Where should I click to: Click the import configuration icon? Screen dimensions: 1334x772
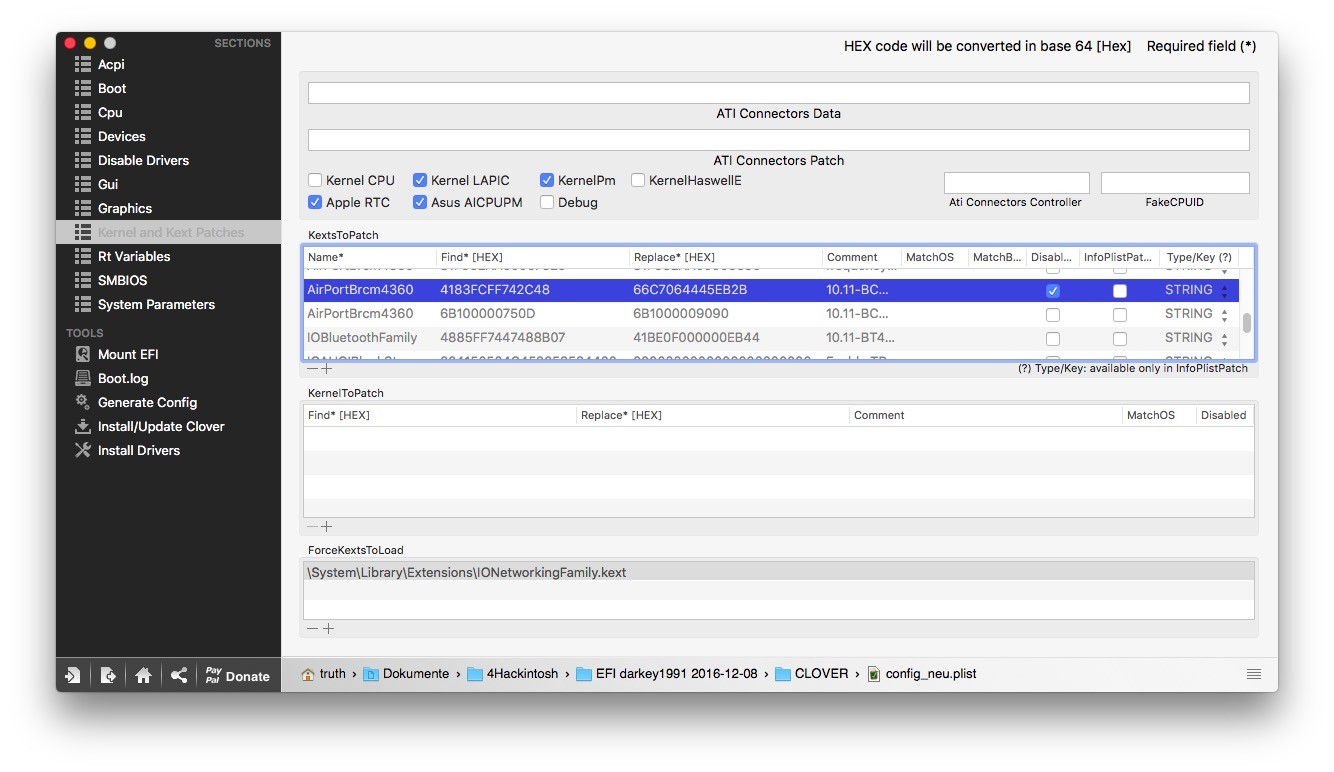click(73, 675)
